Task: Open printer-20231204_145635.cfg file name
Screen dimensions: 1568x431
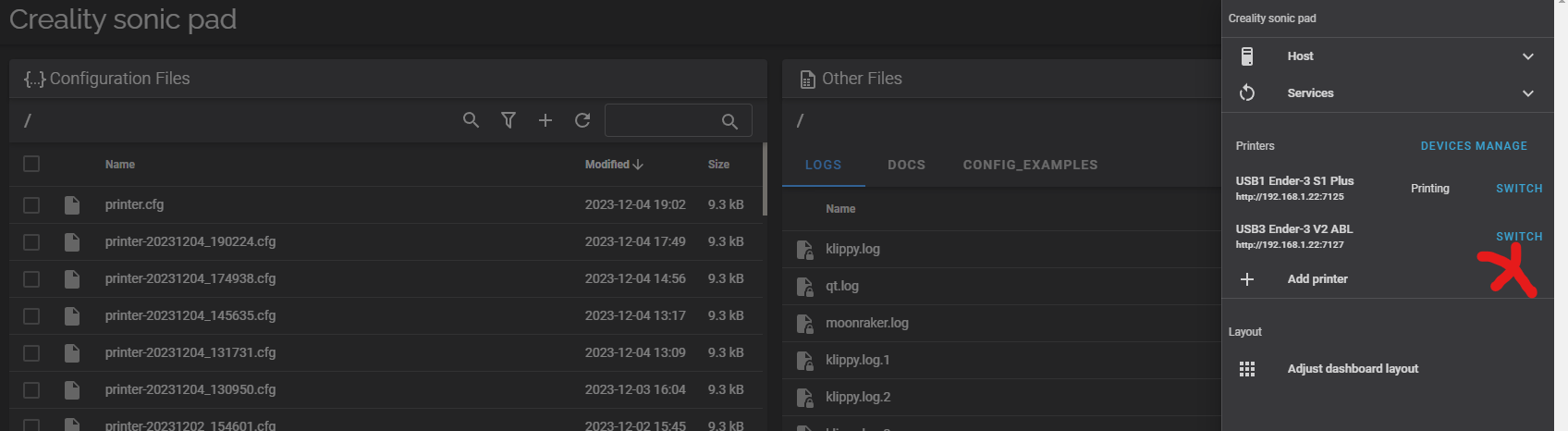Action: pos(190,315)
